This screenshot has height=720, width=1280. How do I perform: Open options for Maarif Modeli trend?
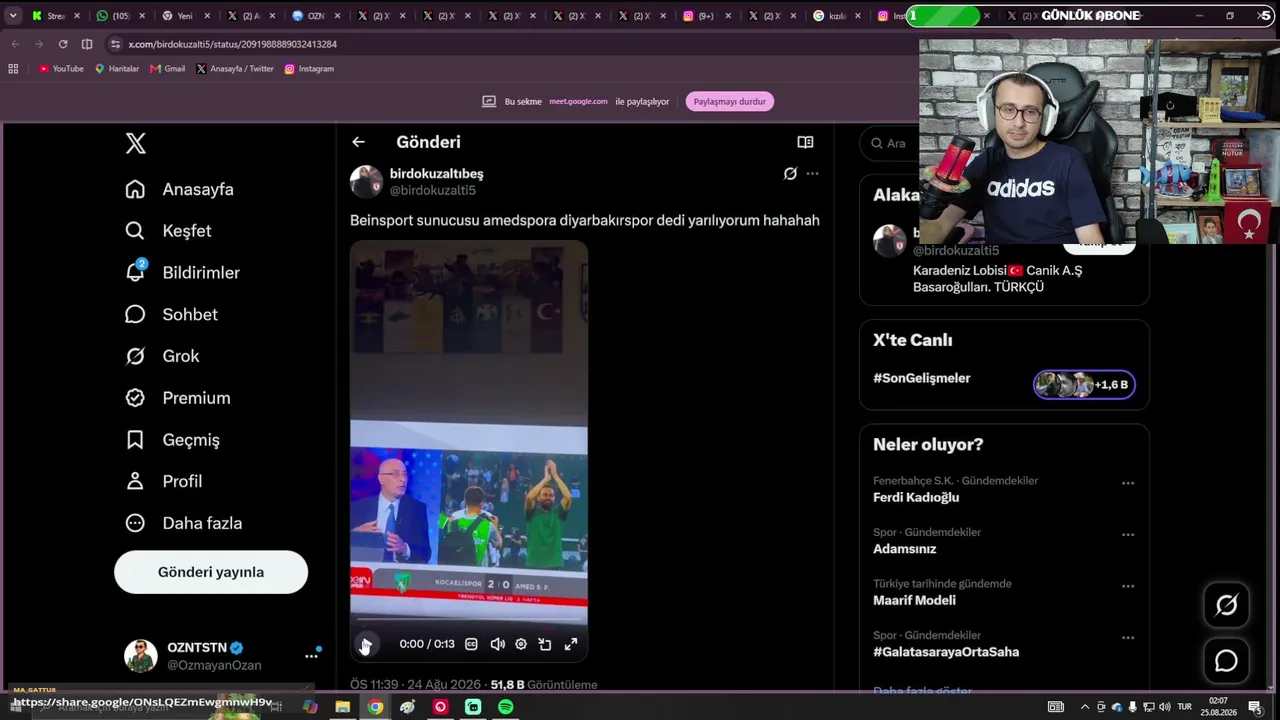1128,586
